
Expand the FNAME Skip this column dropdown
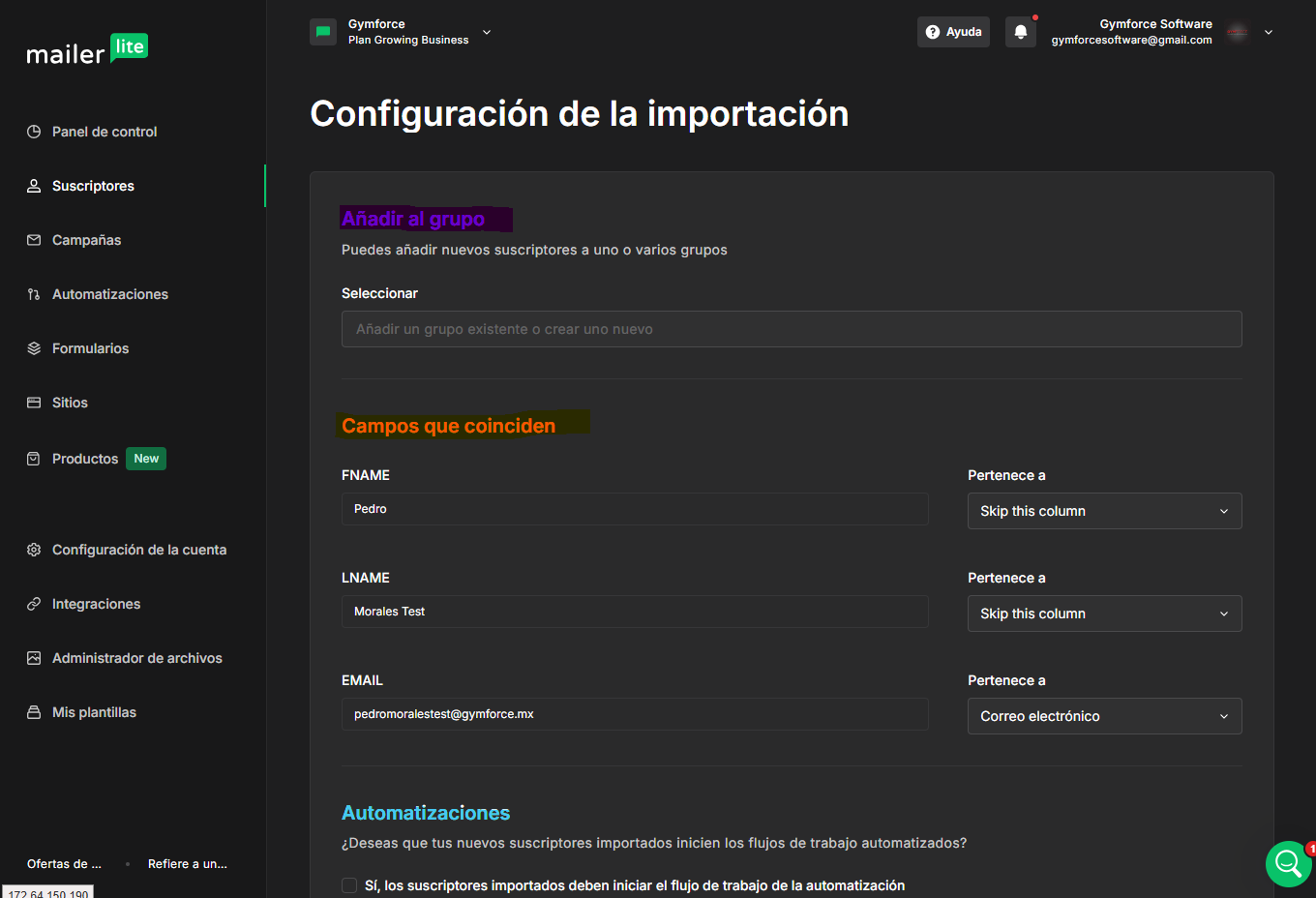coord(1104,511)
